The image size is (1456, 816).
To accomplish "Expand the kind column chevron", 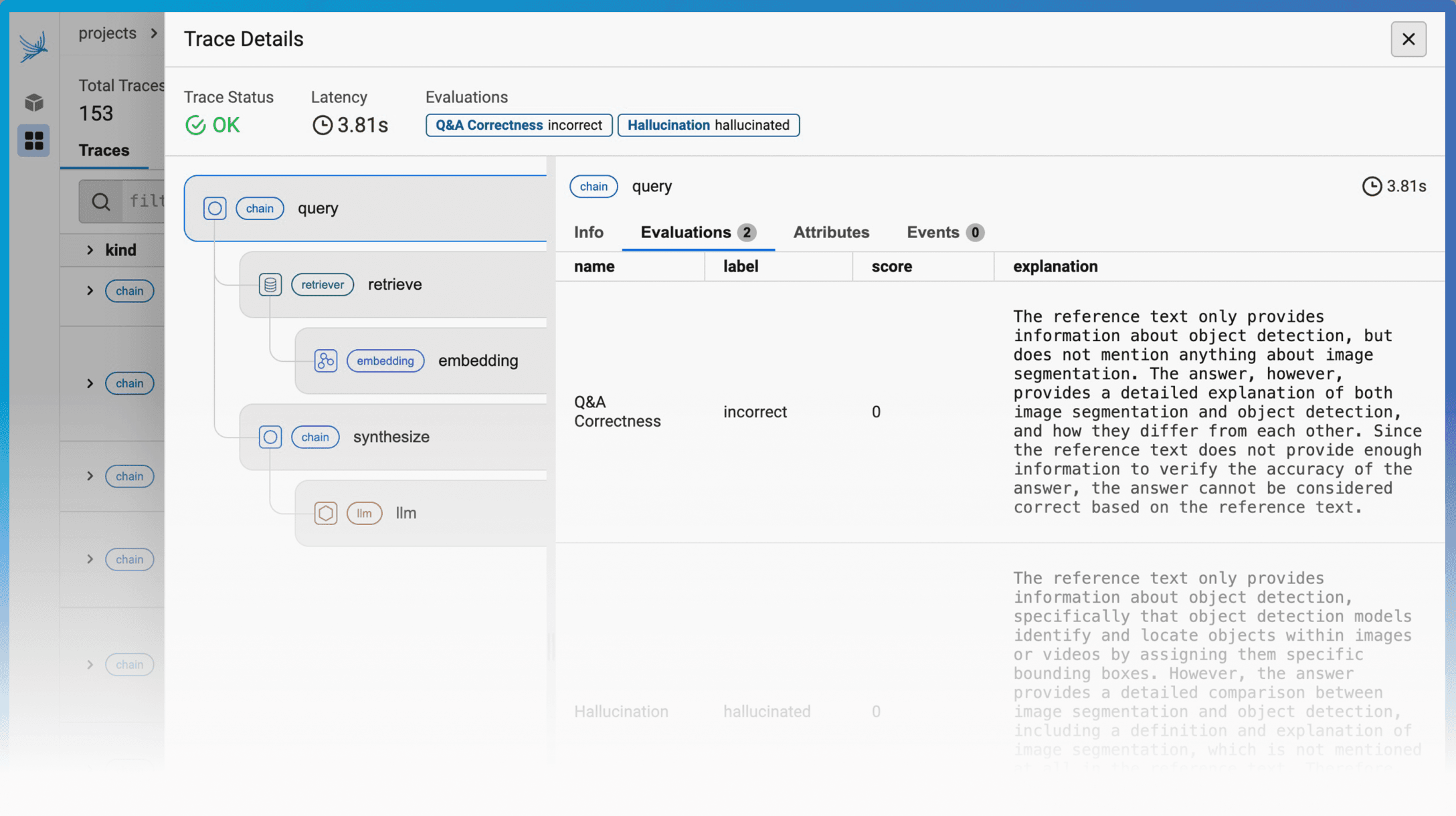I will coord(90,249).
